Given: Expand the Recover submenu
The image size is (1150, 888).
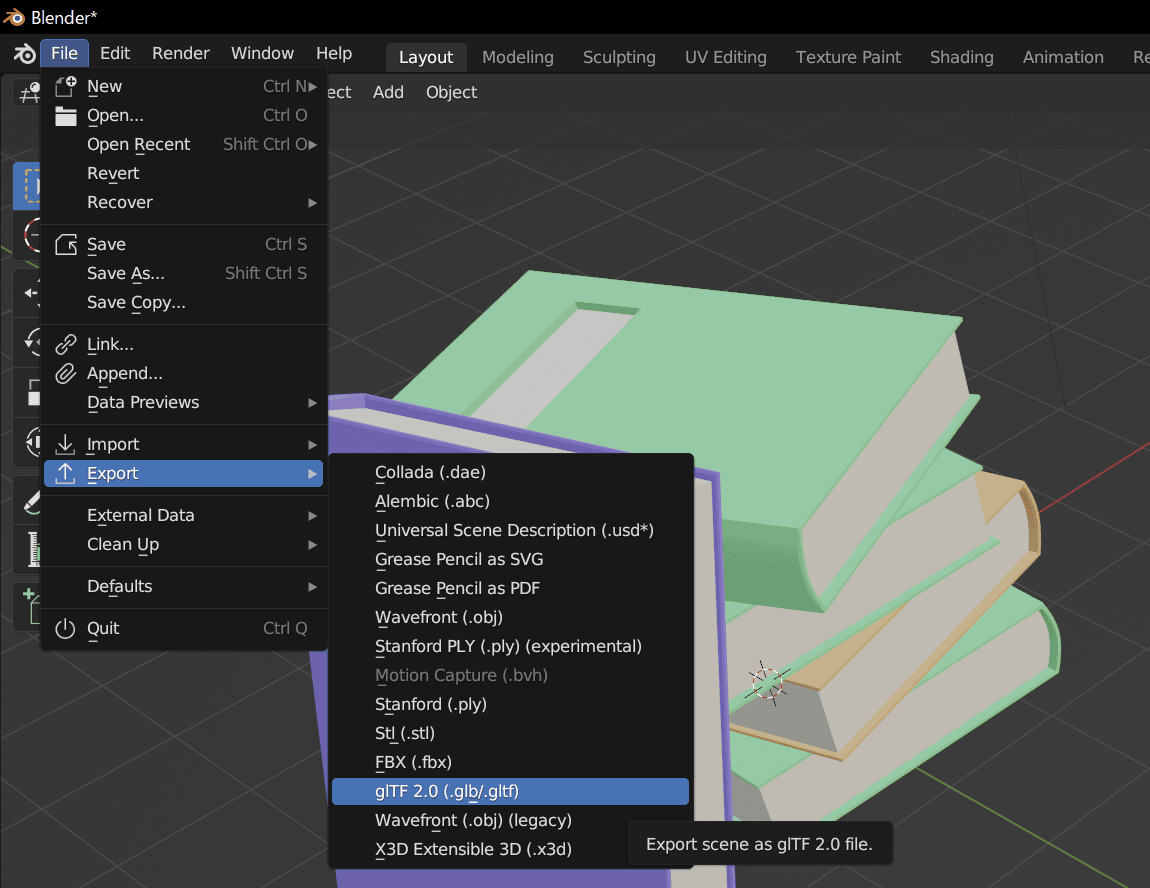Looking at the screenshot, I should tap(183, 202).
